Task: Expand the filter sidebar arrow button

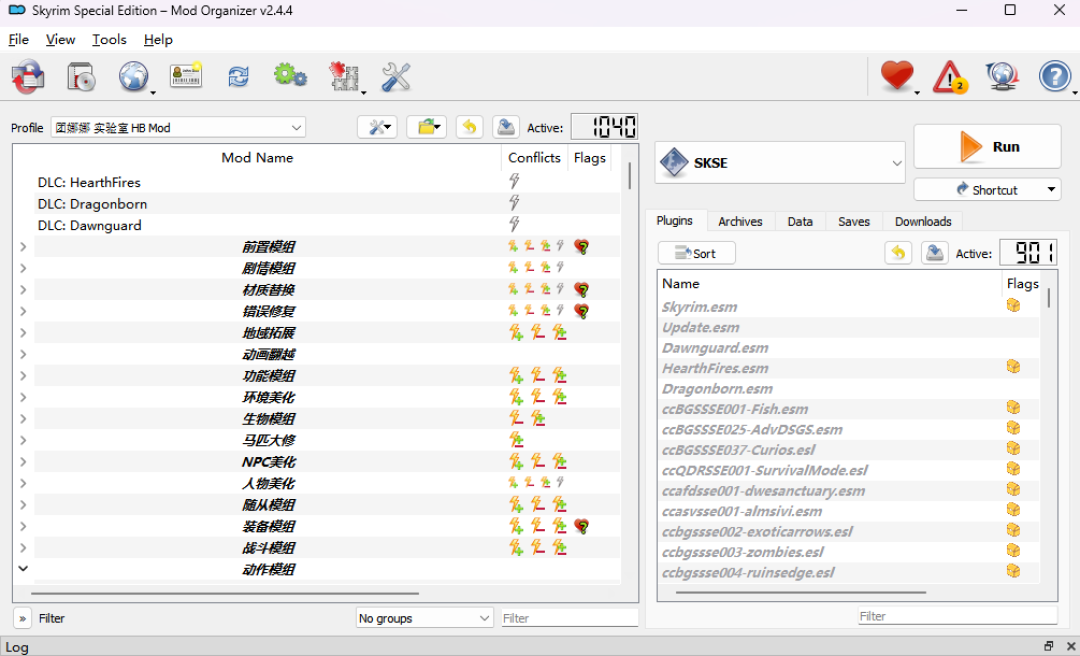Action: [x=22, y=618]
